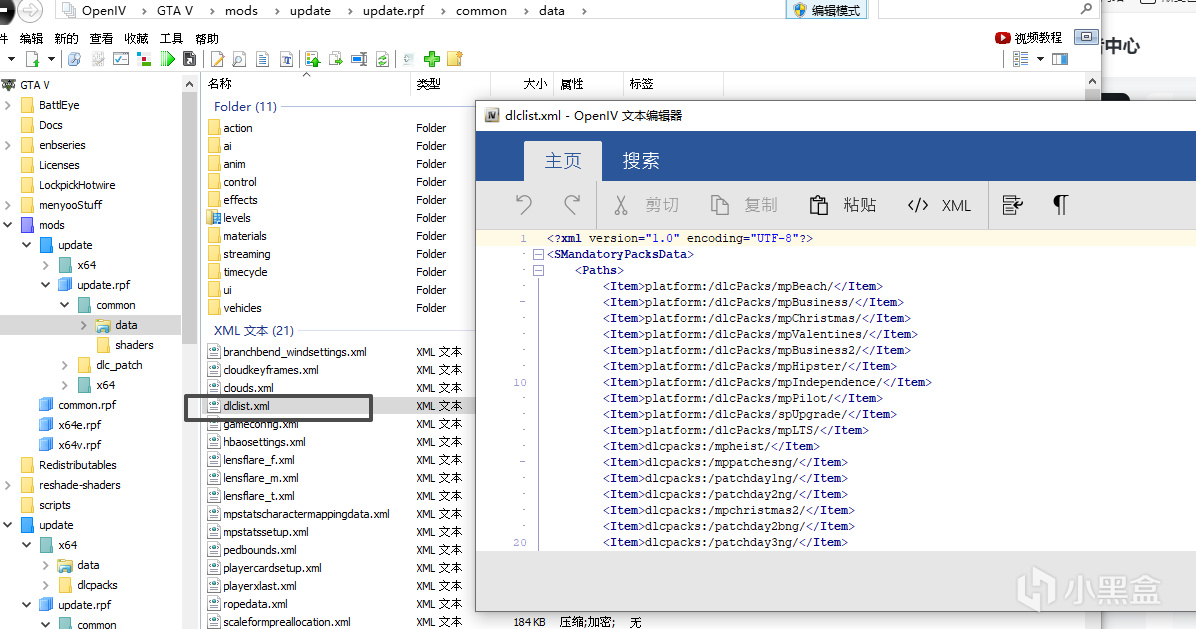Open the 新的 menu

(66, 38)
